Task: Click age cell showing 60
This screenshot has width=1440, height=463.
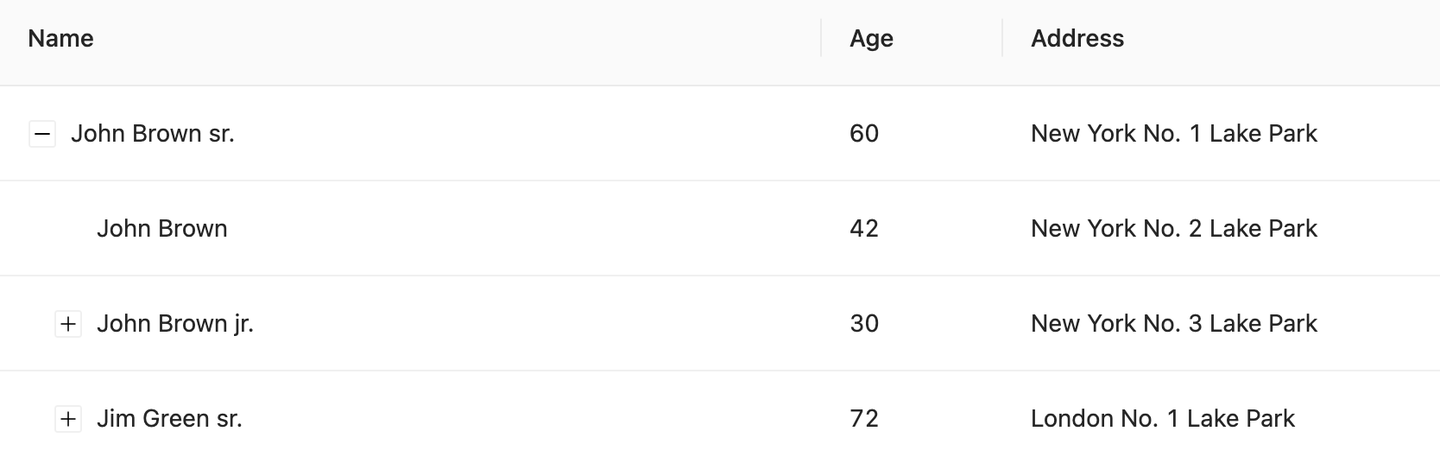Action: (864, 133)
